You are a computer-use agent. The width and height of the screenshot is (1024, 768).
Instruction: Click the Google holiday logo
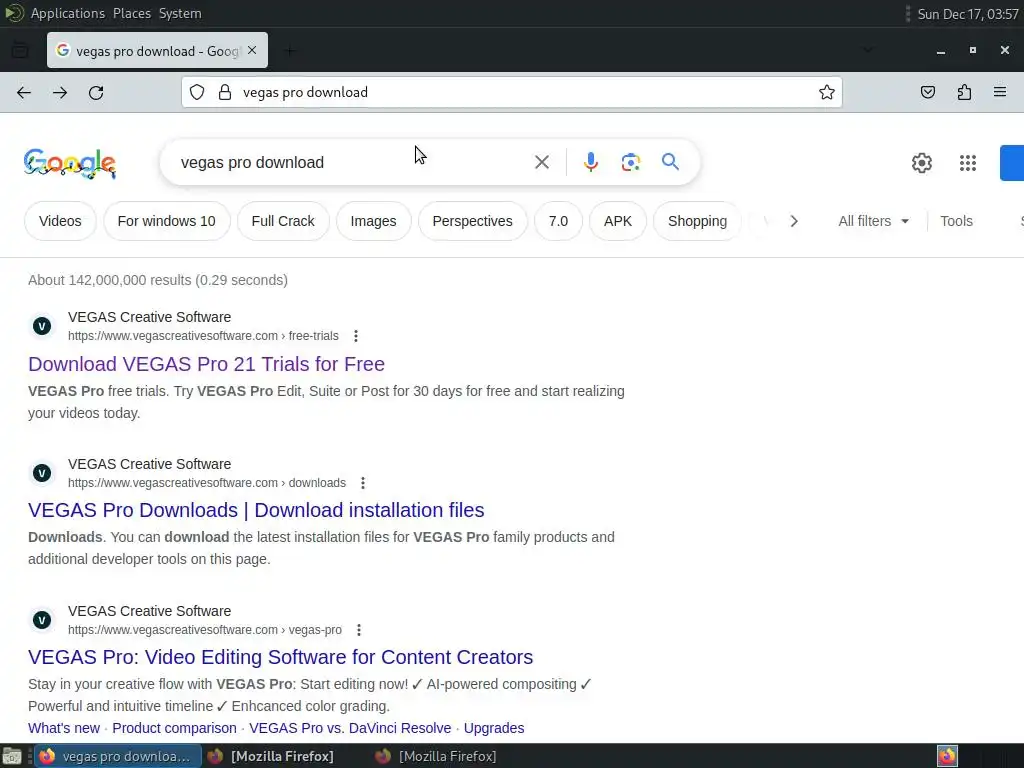(70, 163)
